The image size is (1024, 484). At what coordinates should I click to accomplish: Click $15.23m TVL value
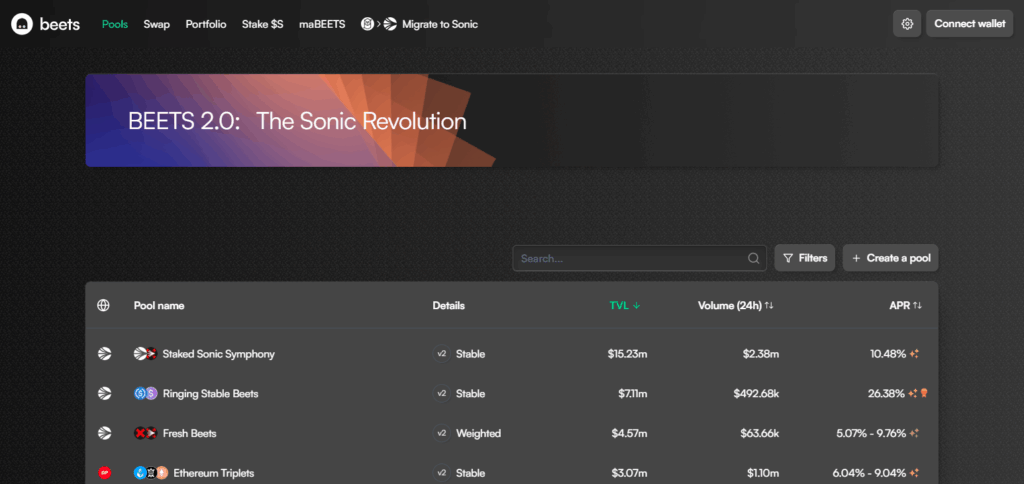(627, 354)
